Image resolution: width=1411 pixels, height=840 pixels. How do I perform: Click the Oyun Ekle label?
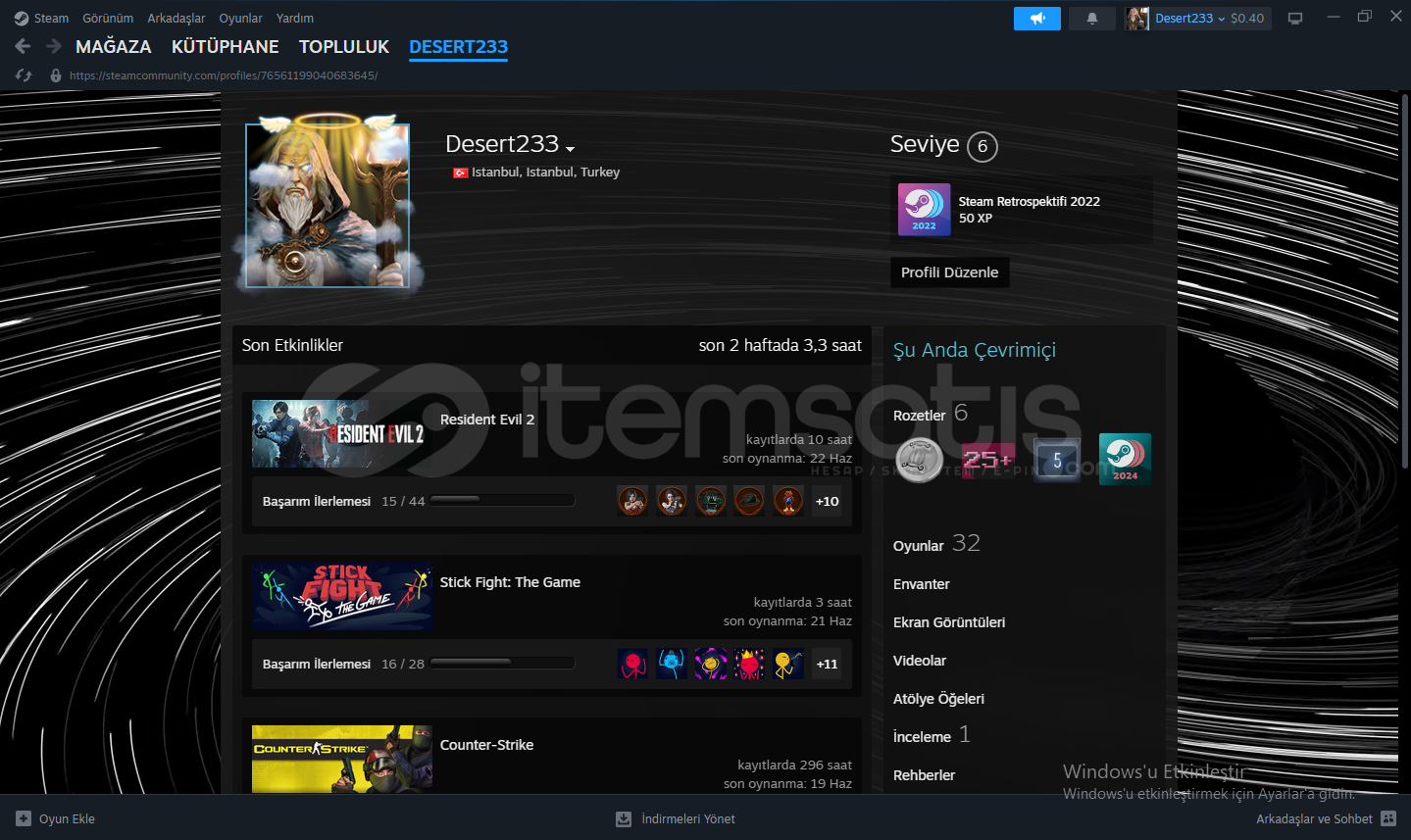tap(67, 818)
